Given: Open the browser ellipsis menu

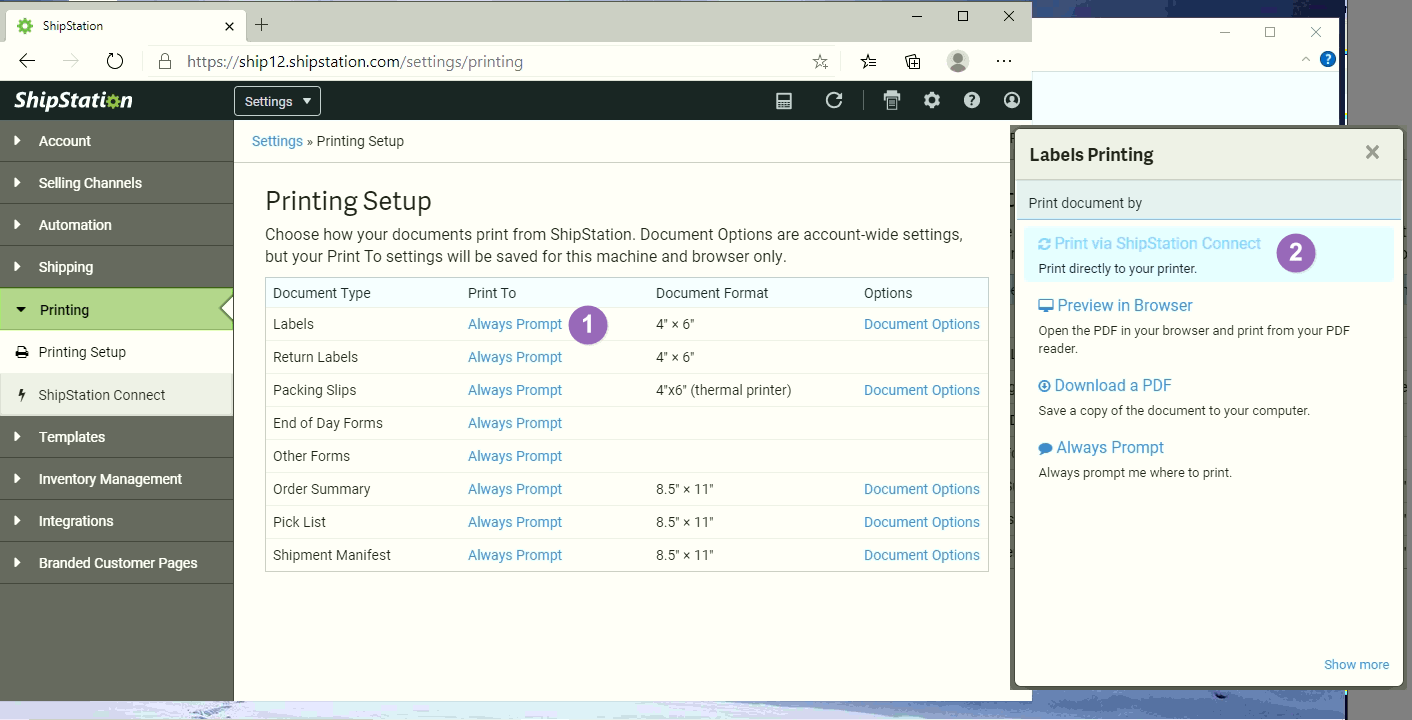Looking at the screenshot, I should click(x=1004, y=62).
